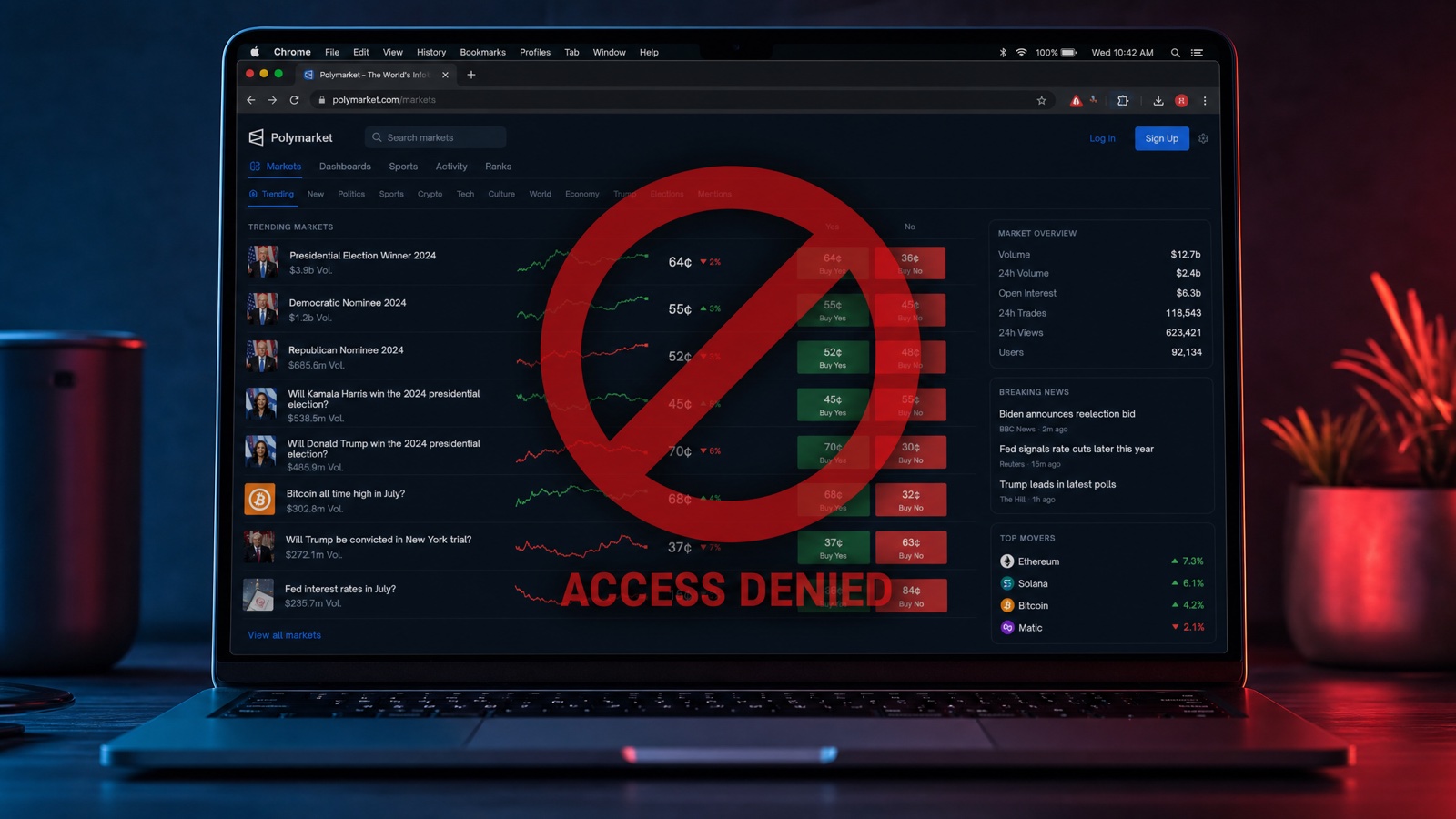This screenshot has height=819, width=1456.
Task: Click the Log In link
Action: point(1102,138)
